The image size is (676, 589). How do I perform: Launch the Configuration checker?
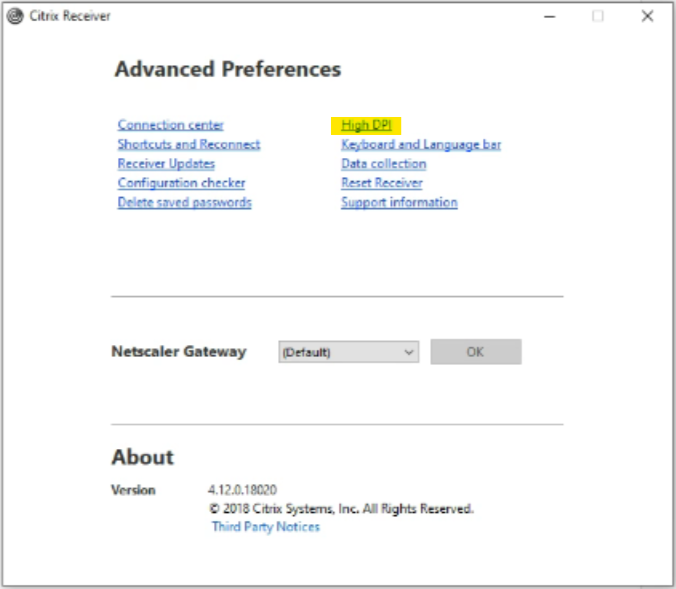181,183
